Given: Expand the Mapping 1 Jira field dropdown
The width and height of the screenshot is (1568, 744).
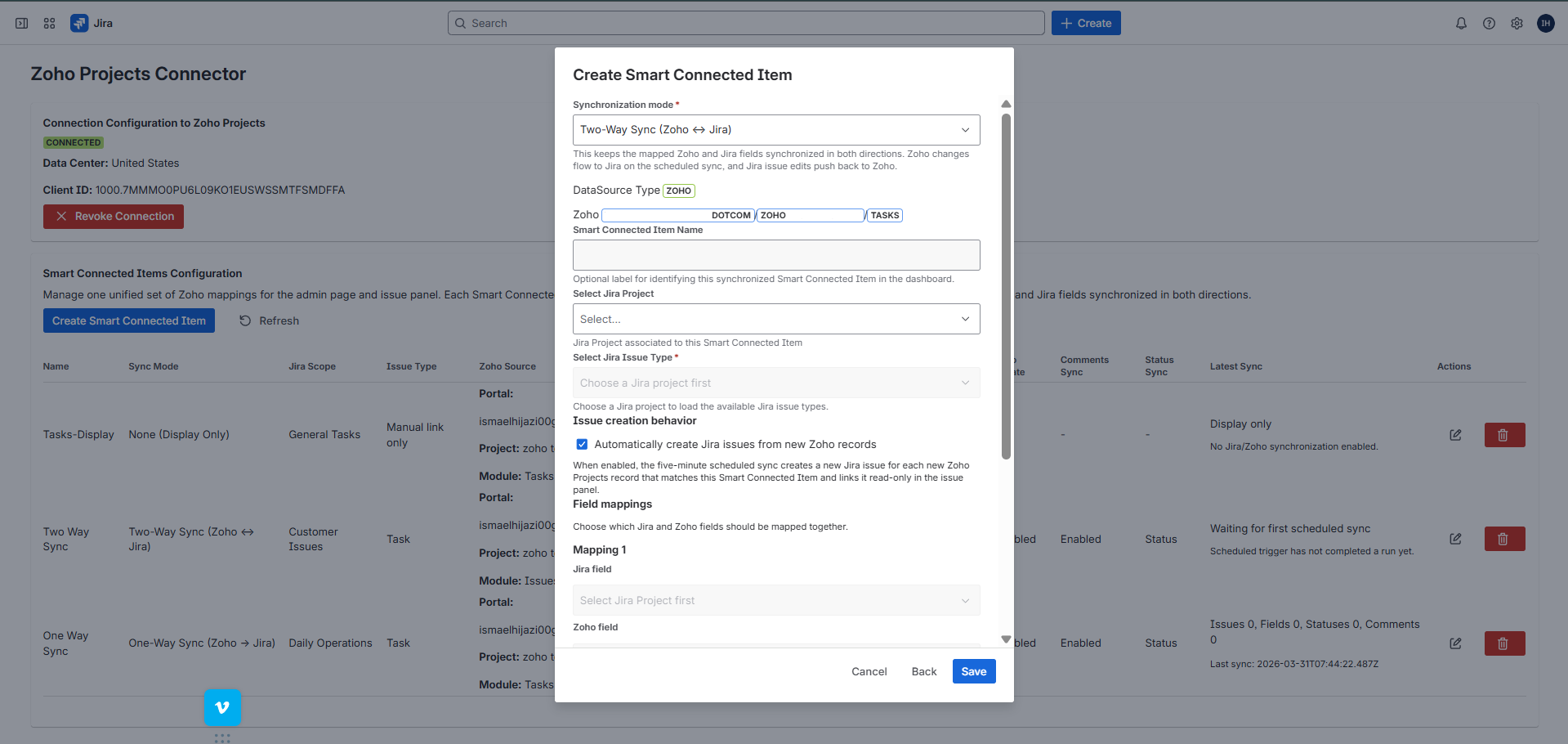Looking at the screenshot, I should (x=775, y=599).
